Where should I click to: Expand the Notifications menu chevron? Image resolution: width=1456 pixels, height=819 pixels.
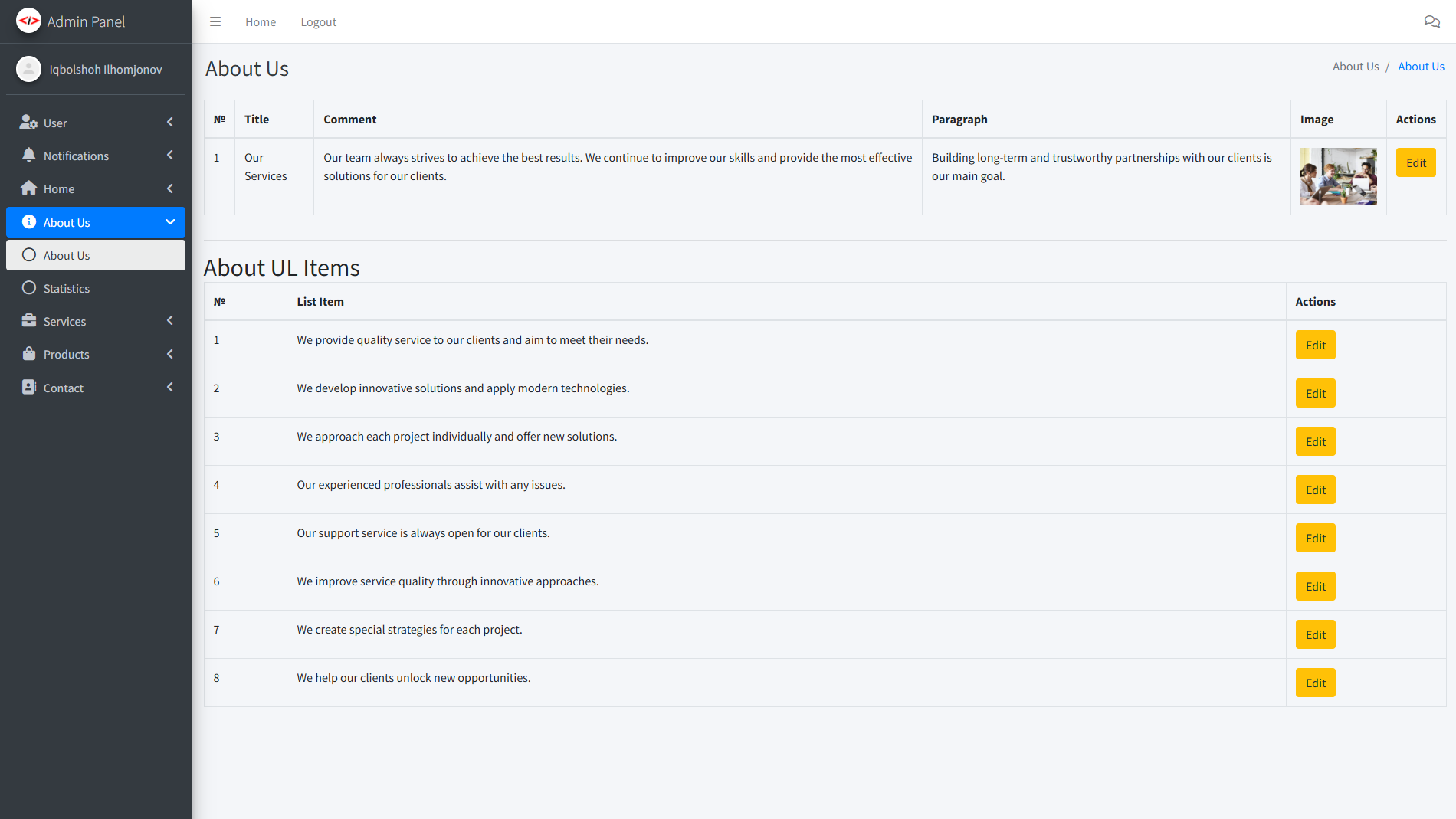click(x=170, y=156)
